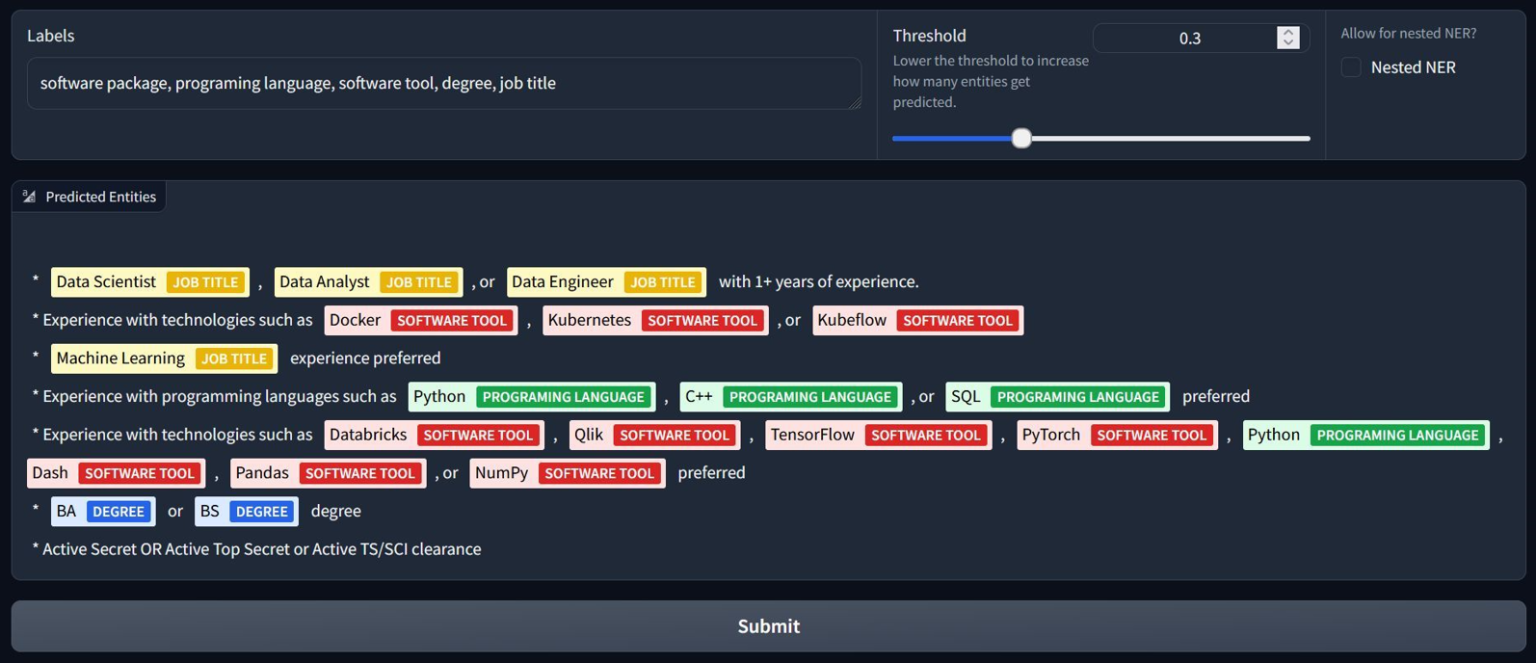Select the Data Scientist entity
1536x663 pixels.
[x=149, y=282]
